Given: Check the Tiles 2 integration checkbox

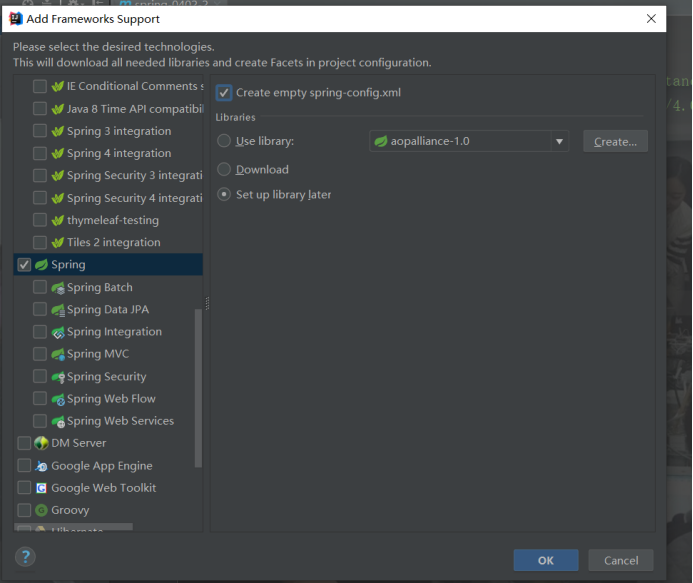Looking at the screenshot, I should click(40, 242).
